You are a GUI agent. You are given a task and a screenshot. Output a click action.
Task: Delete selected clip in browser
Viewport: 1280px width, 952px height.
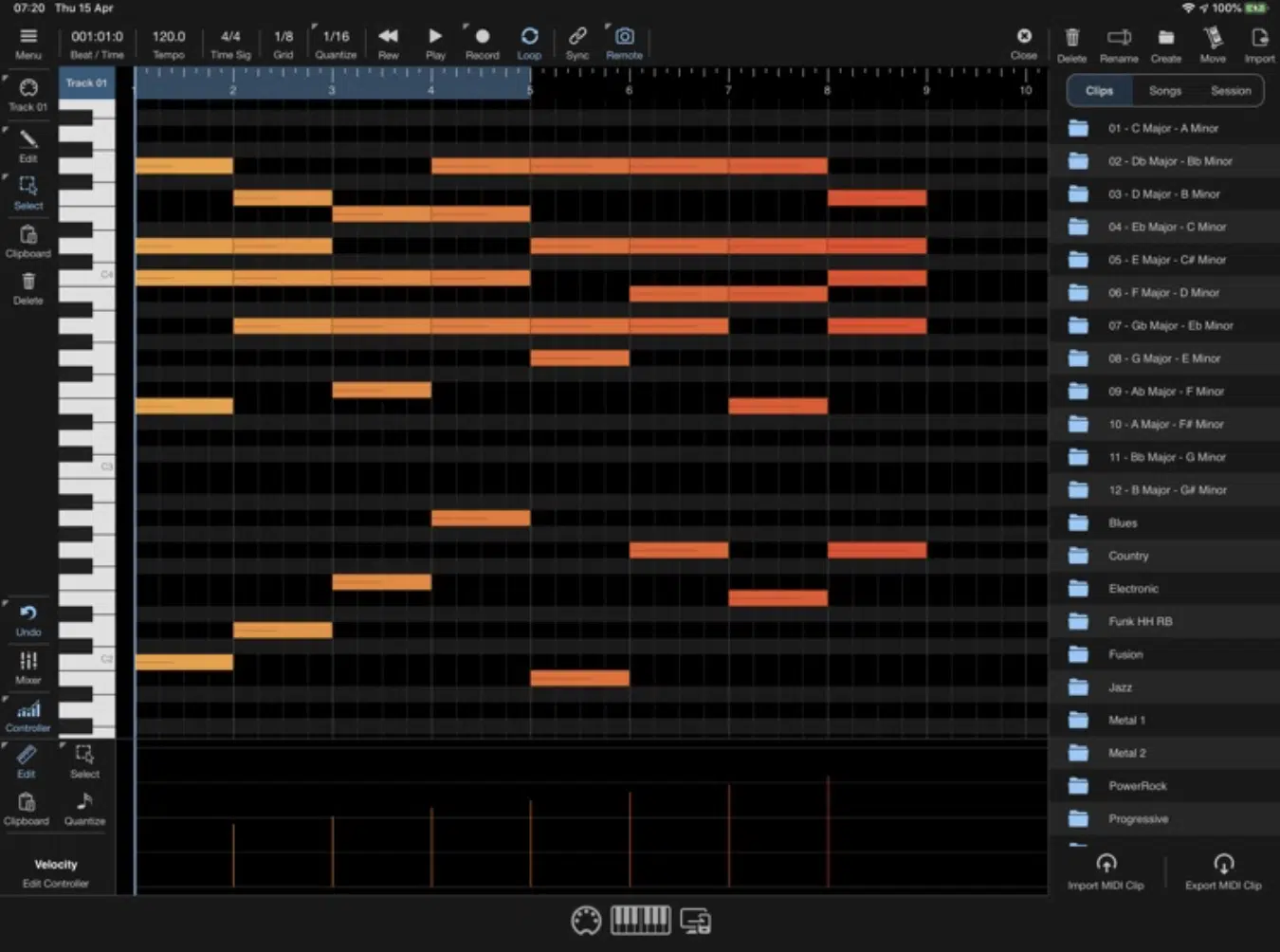click(x=1072, y=45)
